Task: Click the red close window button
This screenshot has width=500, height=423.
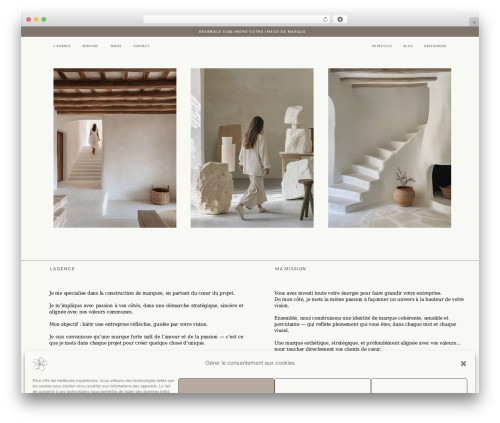Action: [x=29, y=20]
